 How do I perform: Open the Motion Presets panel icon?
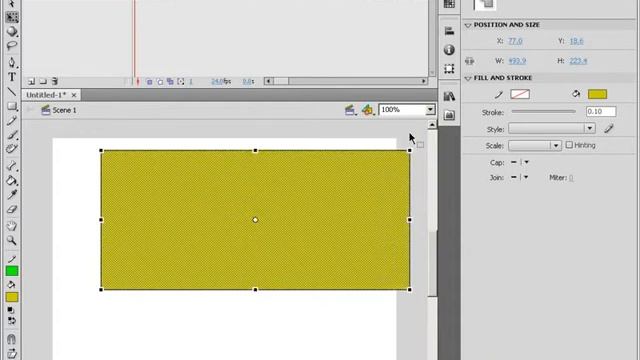(449, 115)
